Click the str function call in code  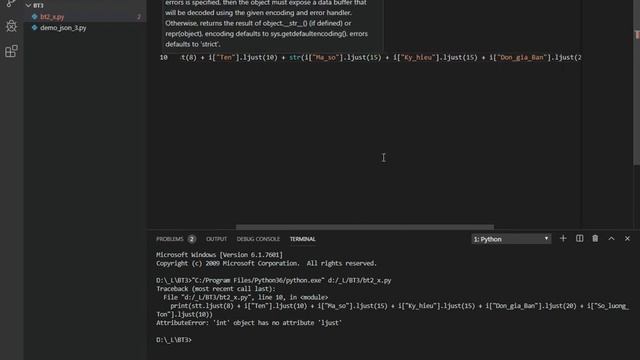(295, 58)
